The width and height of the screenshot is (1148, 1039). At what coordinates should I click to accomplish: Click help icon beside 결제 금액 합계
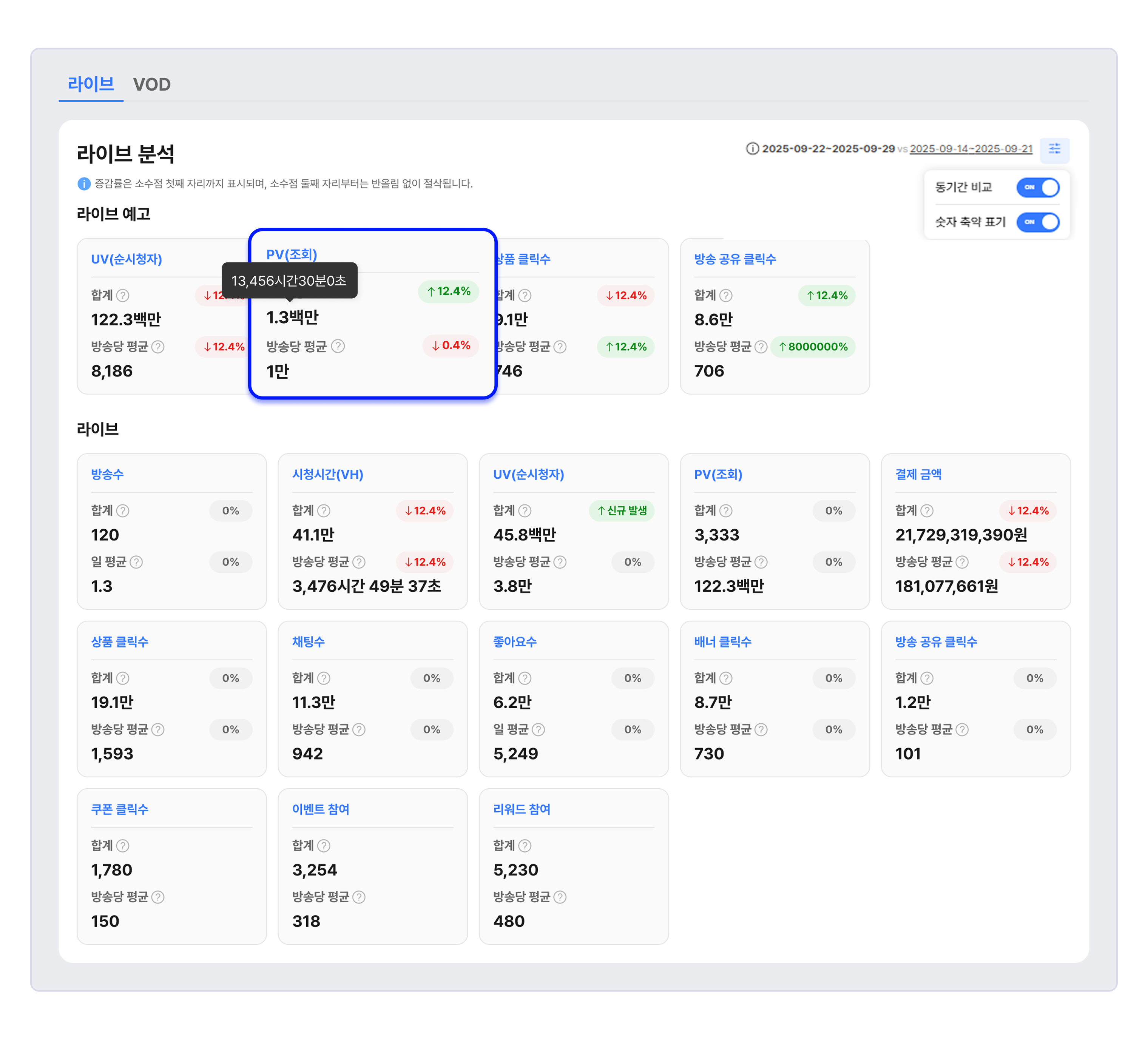926,511
